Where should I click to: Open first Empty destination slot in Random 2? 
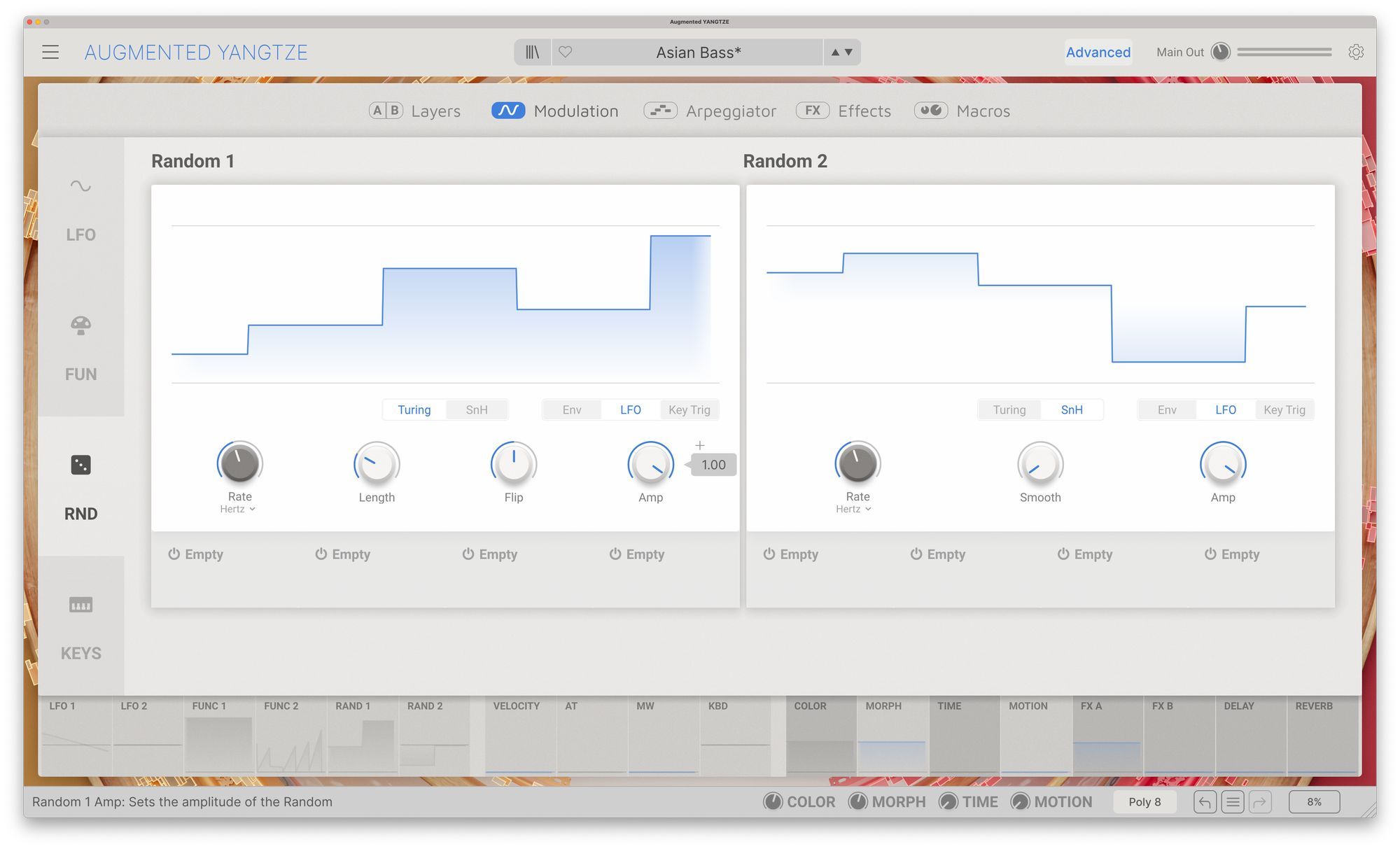[791, 554]
